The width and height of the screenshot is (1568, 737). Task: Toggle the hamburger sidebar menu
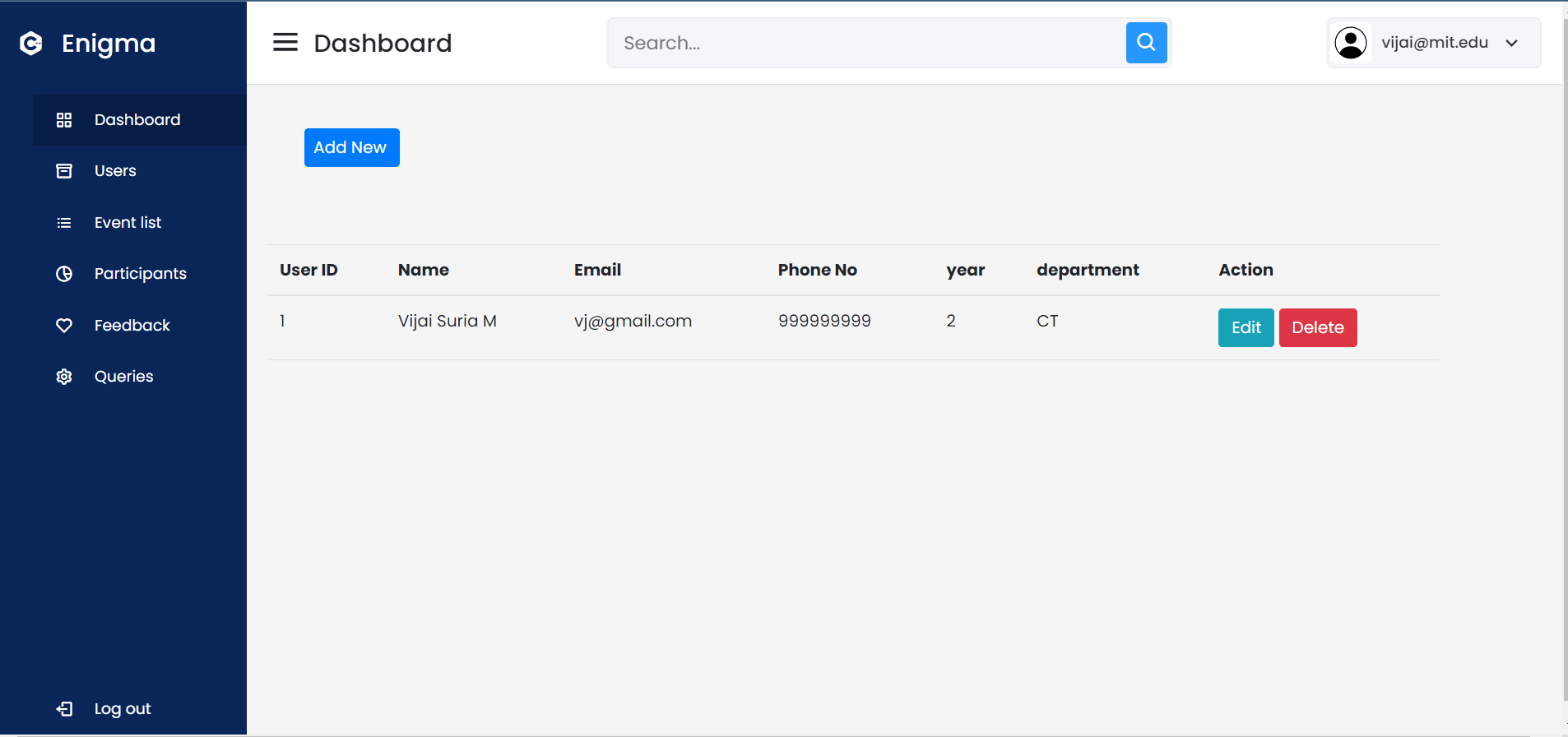285,43
